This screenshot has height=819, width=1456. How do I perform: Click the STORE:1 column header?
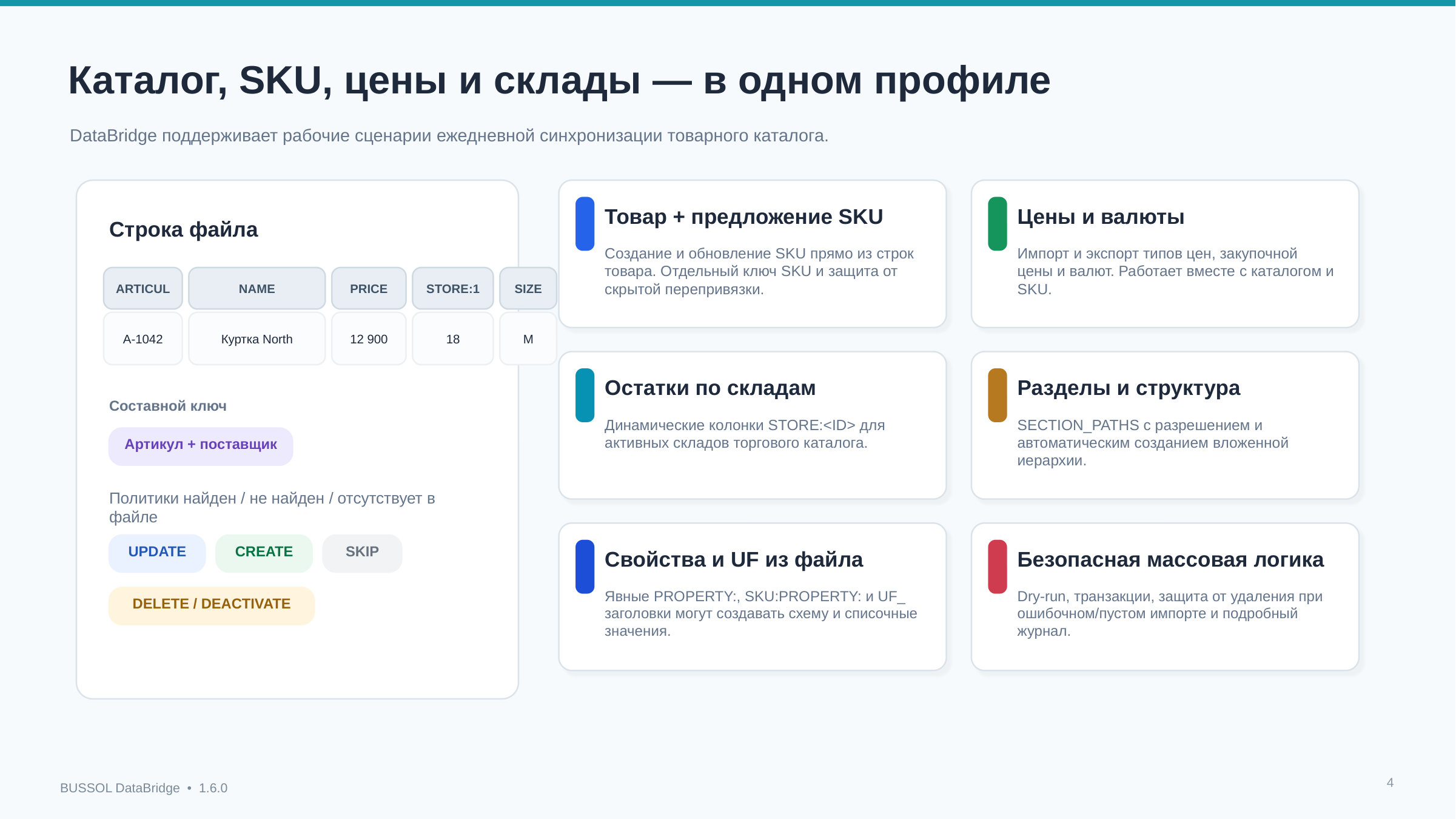[x=453, y=289]
